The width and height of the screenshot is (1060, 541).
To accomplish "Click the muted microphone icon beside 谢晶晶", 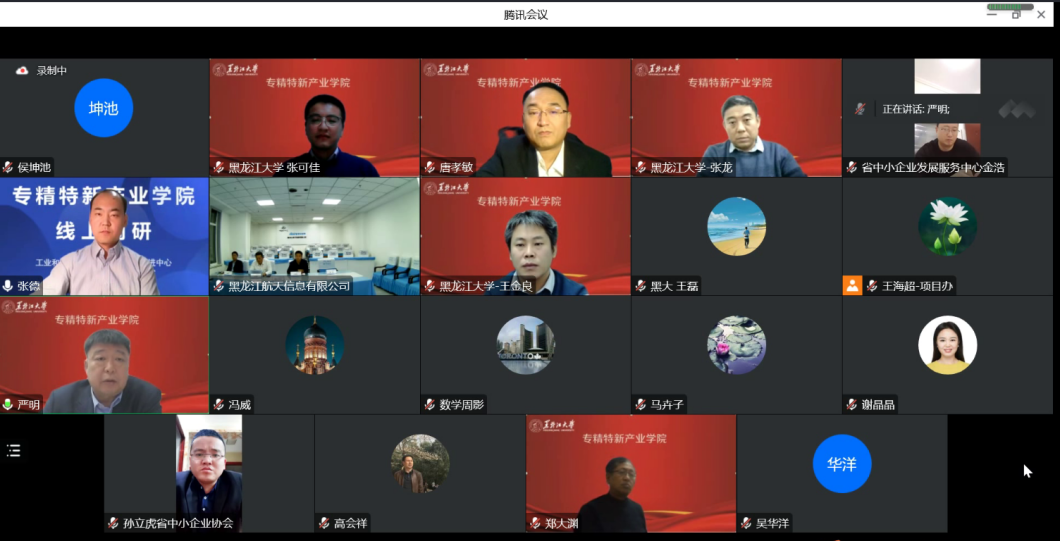I will 852,405.
